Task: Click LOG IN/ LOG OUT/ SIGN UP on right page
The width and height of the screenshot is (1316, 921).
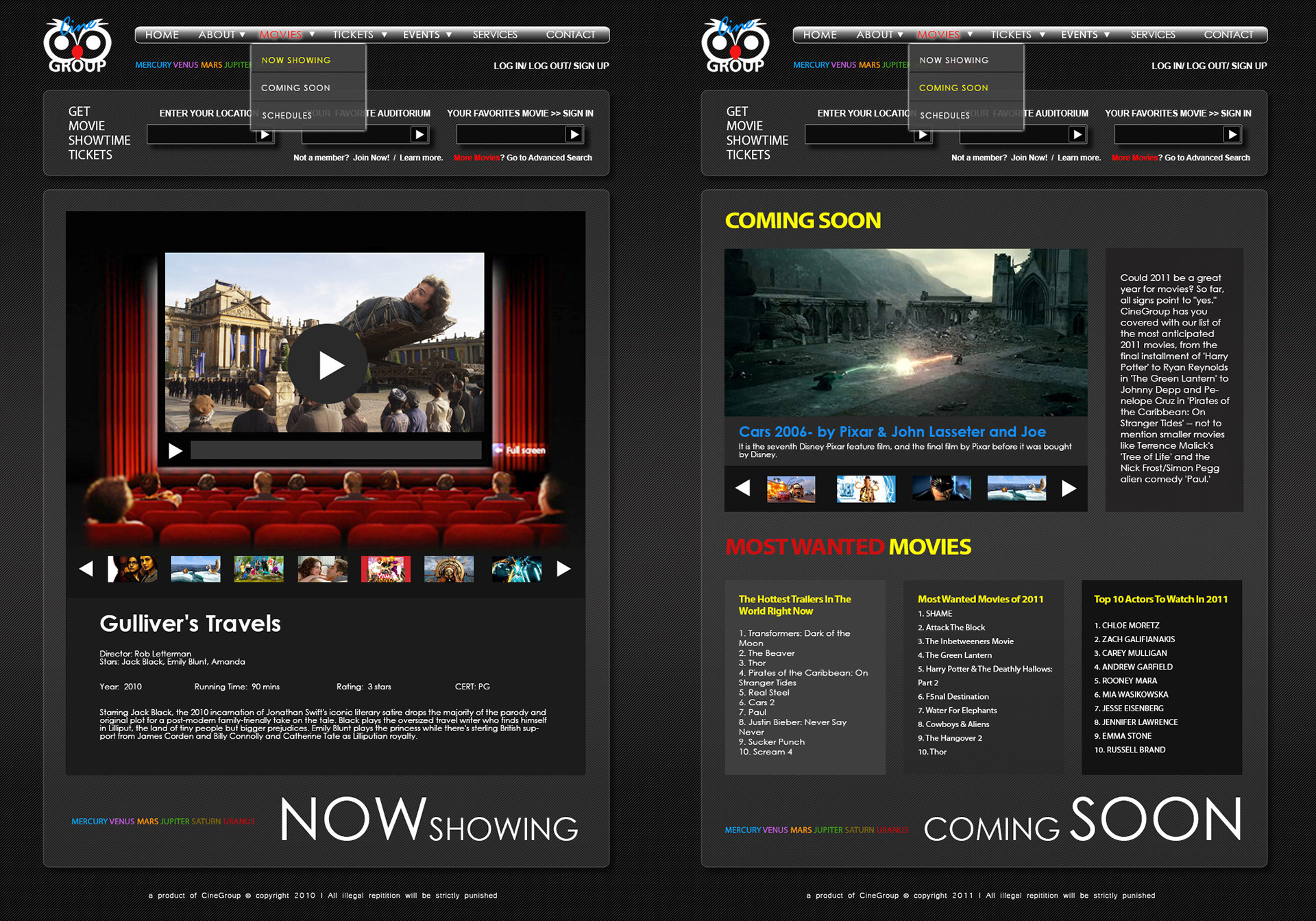Action: 1209,66
